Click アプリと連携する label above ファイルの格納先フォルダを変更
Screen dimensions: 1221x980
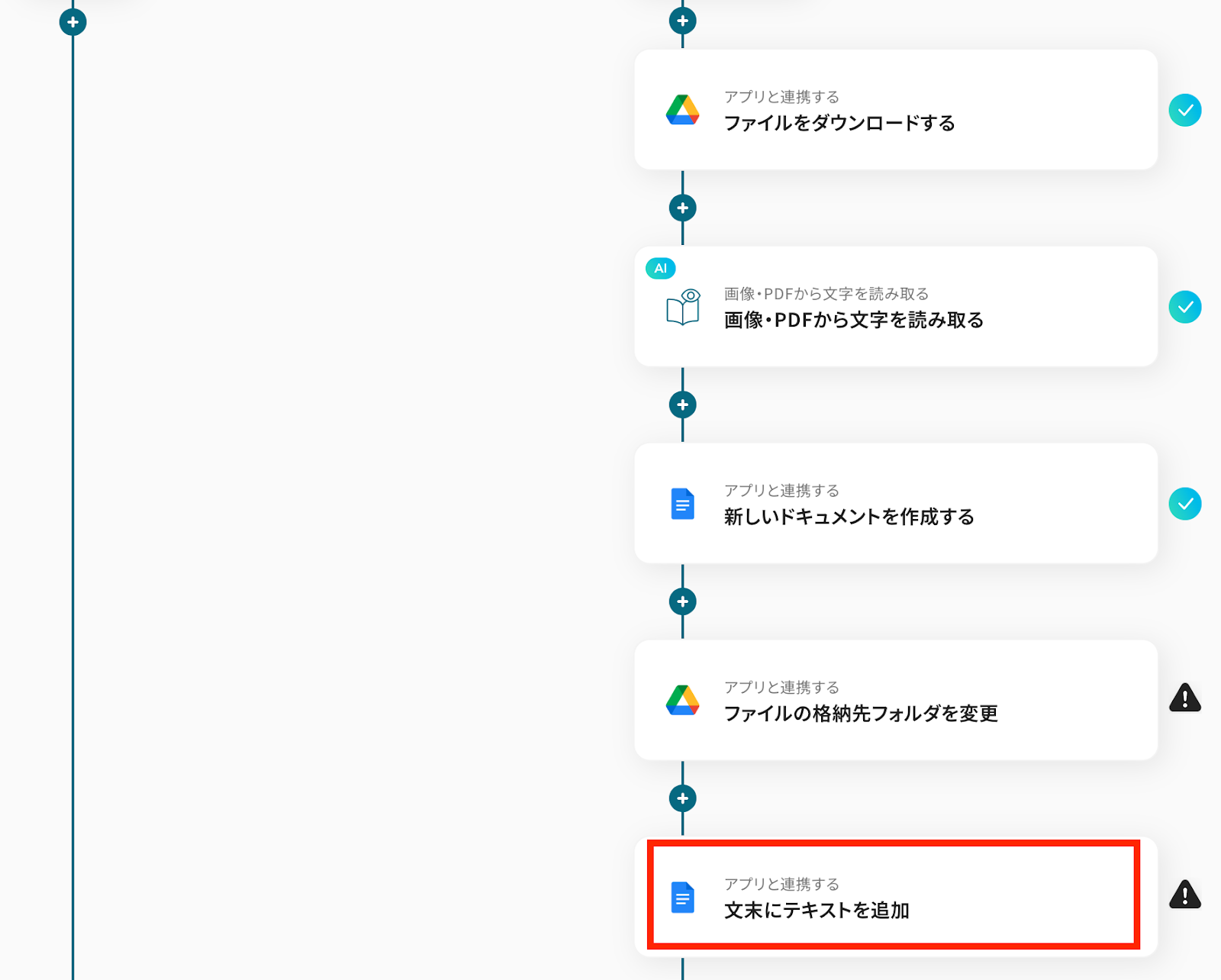pyautogui.click(x=781, y=688)
